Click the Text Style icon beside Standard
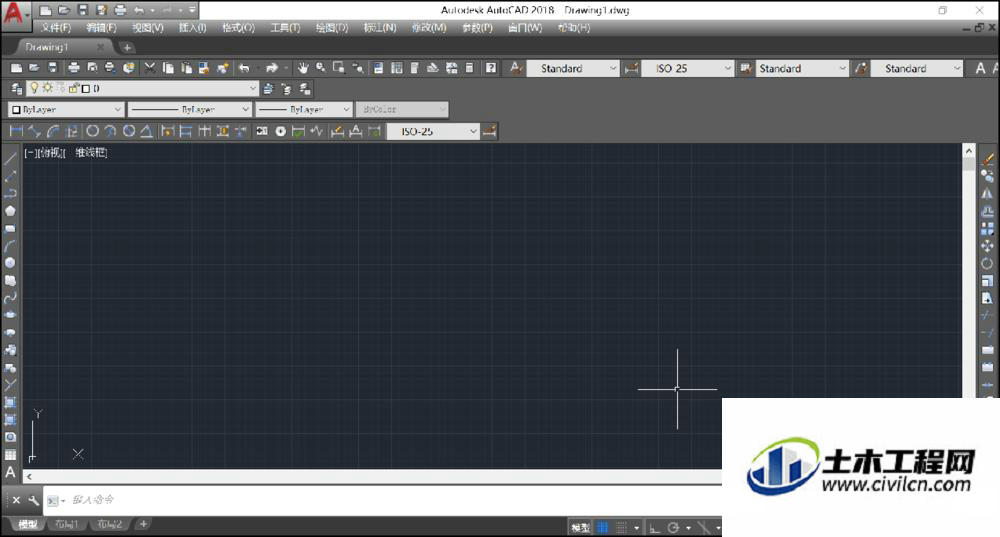The image size is (1000, 537). (517, 68)
